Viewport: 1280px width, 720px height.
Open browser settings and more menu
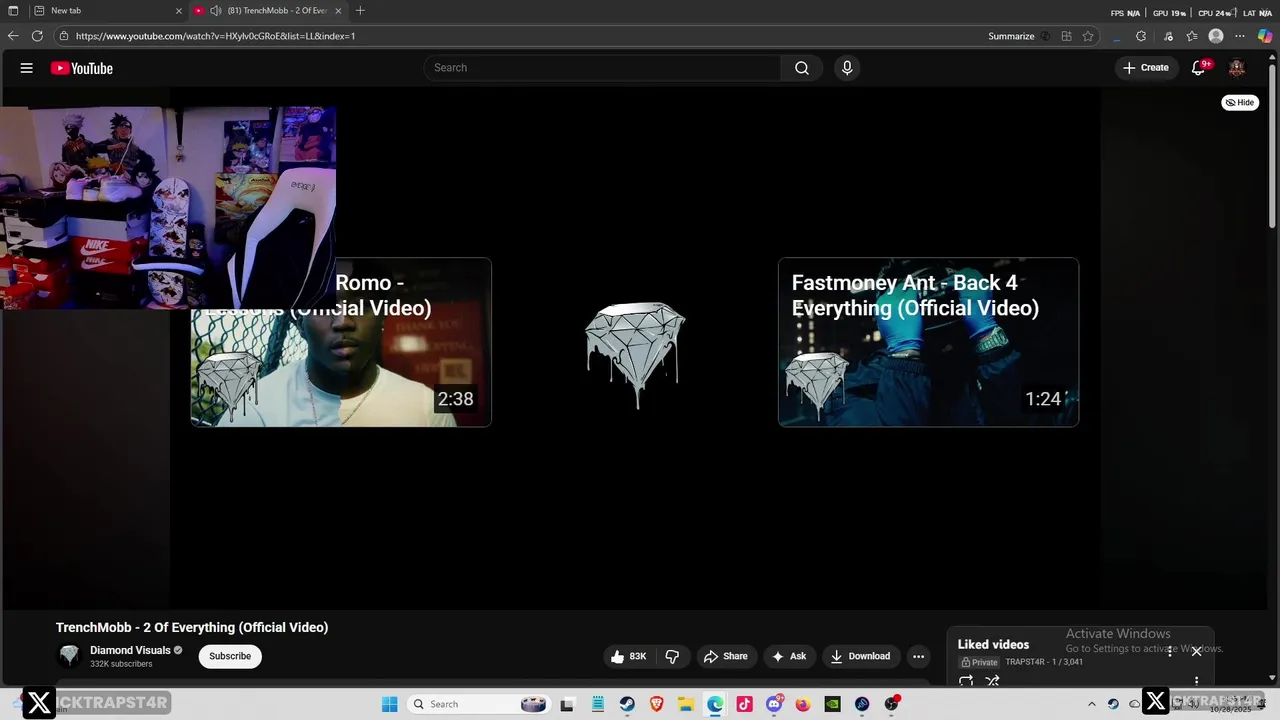click(x=1241, y=36)
